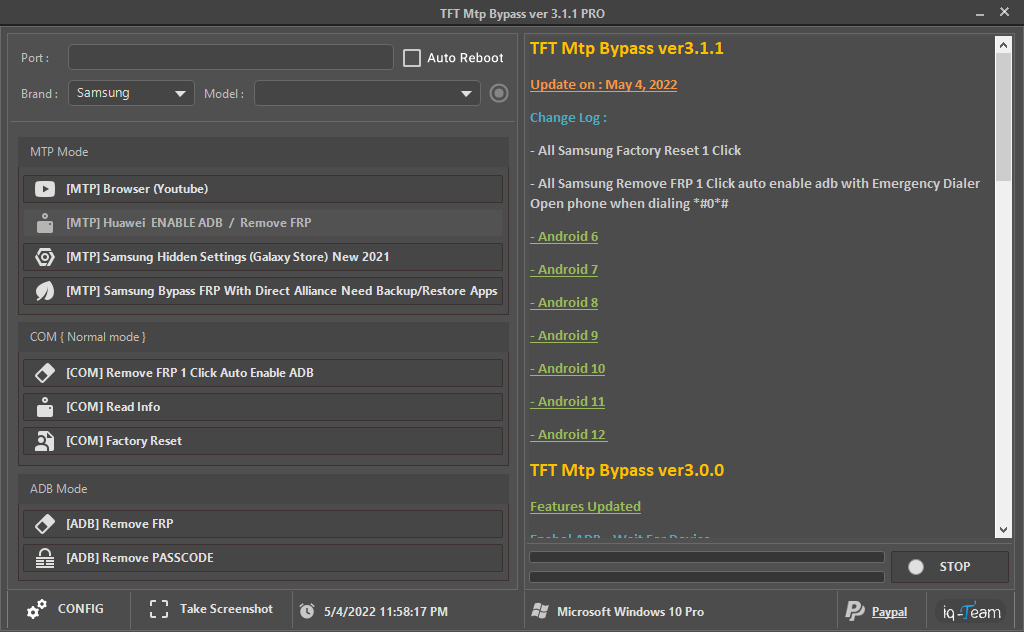The width and height of the screenshot is (1024, 632).
Task: Open the Android 7 link
Action: (x=564, y=270)
